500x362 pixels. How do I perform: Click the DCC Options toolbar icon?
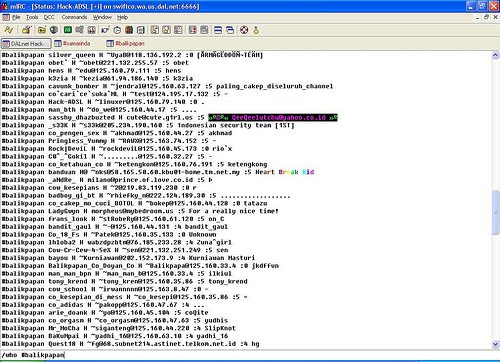pos(178,30)
